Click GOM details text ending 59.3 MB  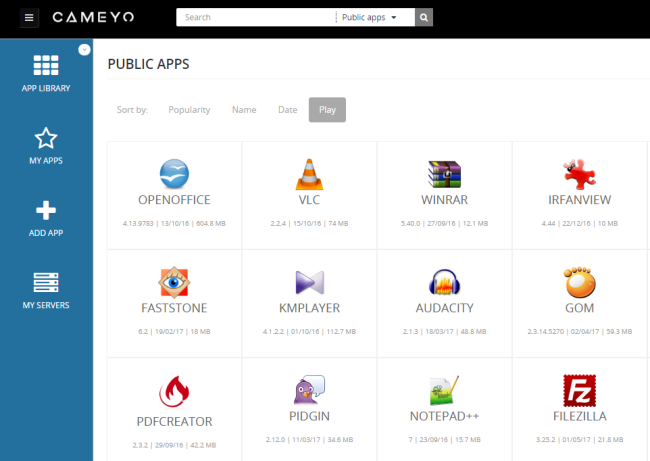tap(580, 332)
